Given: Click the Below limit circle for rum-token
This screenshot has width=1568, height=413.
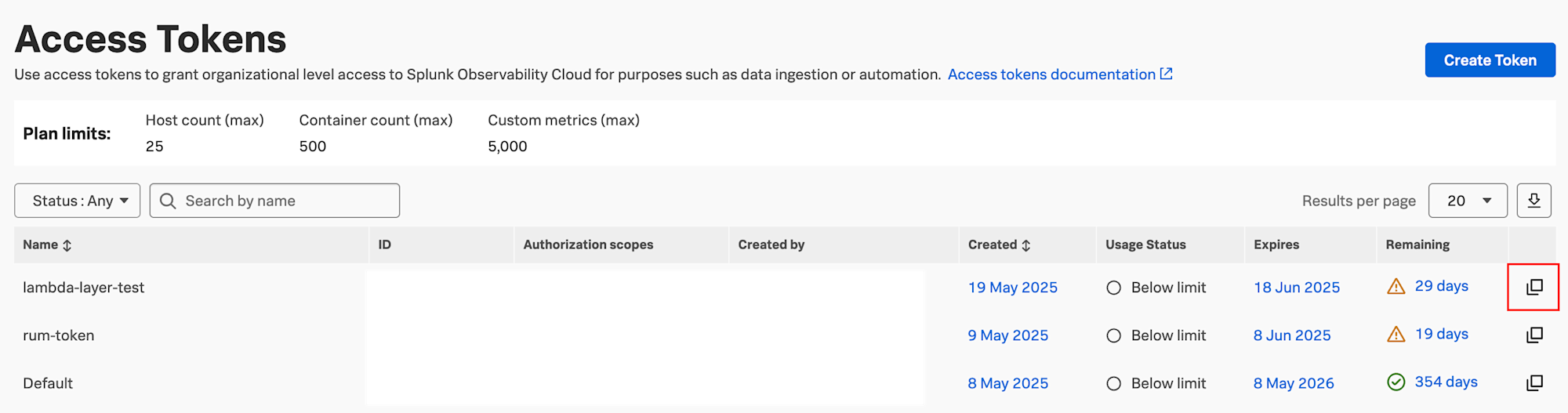Looking at the screenshot, I should pos(1113,335).
